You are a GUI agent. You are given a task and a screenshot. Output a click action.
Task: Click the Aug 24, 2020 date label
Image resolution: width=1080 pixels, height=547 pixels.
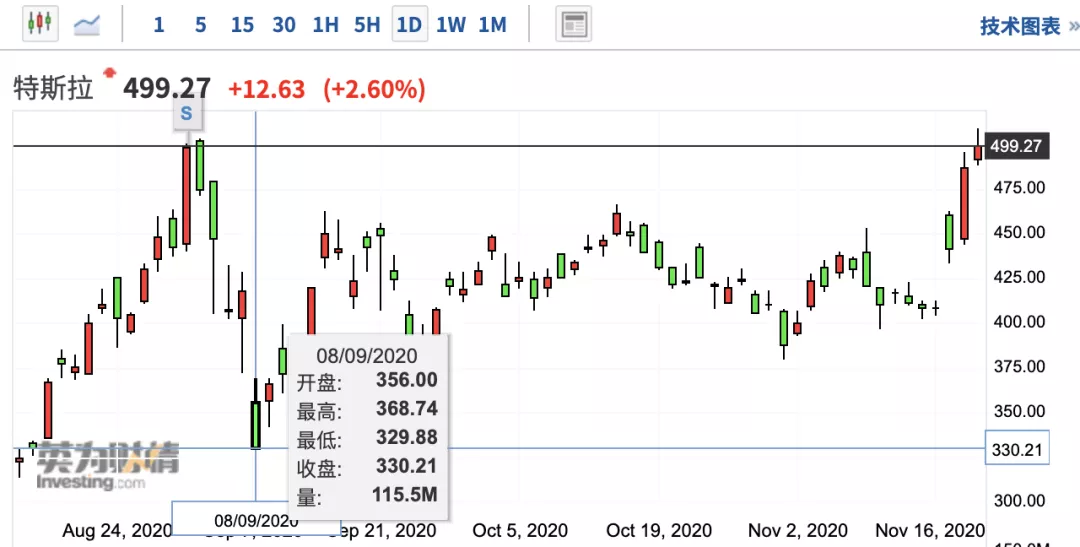point(117,530)
